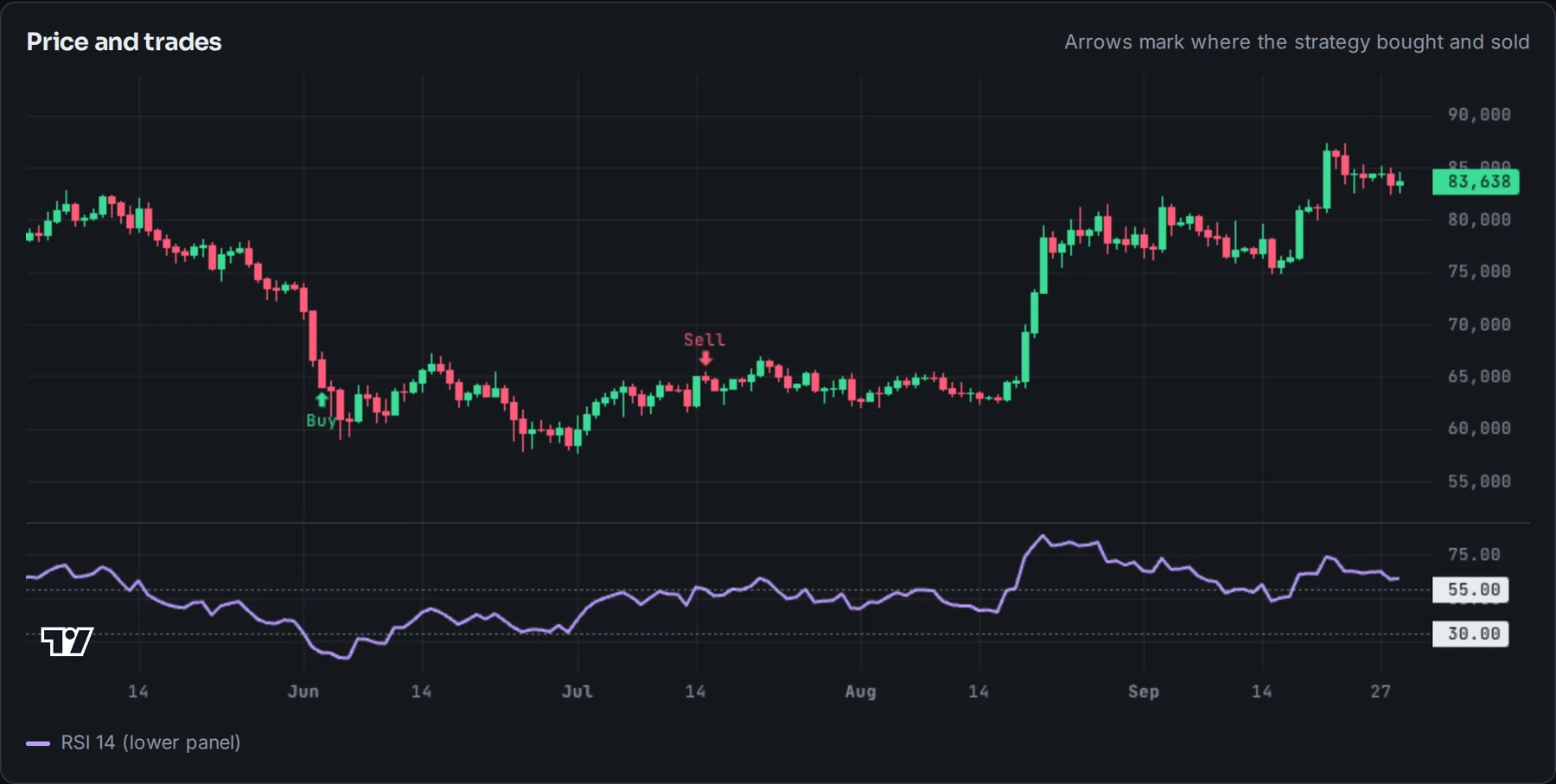Click the 27 date axis label
Image resolution: width=1556 pixels, height=784 pixels.
click(1381, 692)
